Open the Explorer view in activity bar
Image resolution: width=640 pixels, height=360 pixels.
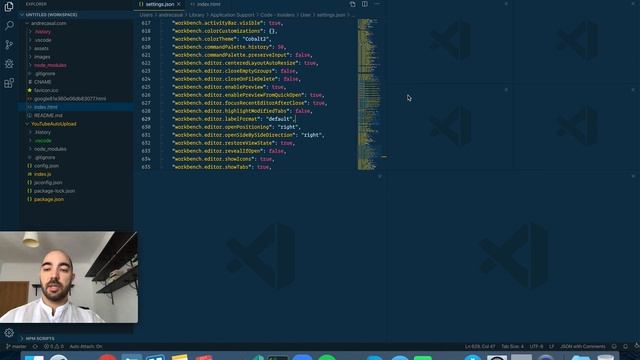tap(9, 7)
